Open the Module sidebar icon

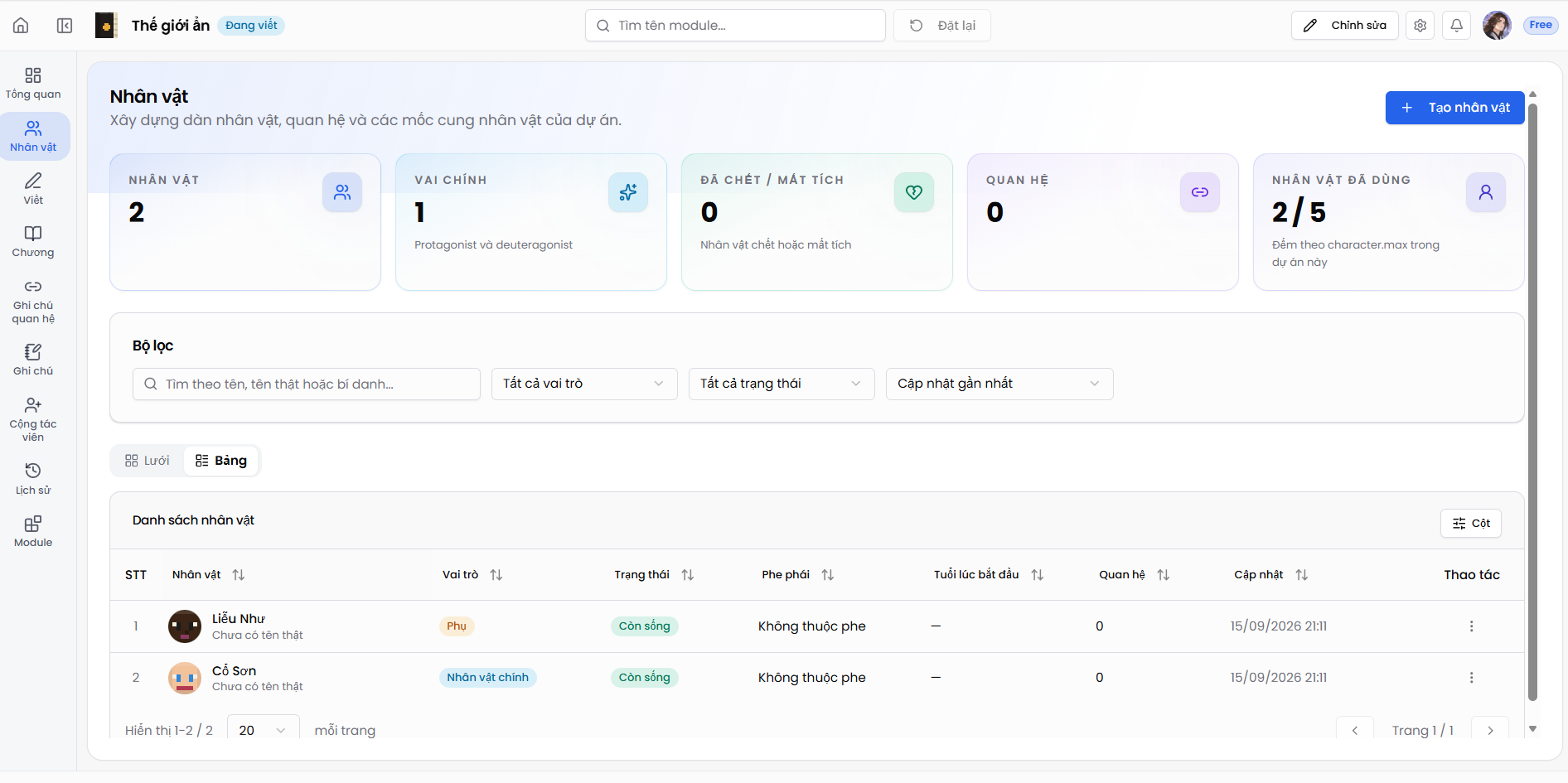point(33,531)
